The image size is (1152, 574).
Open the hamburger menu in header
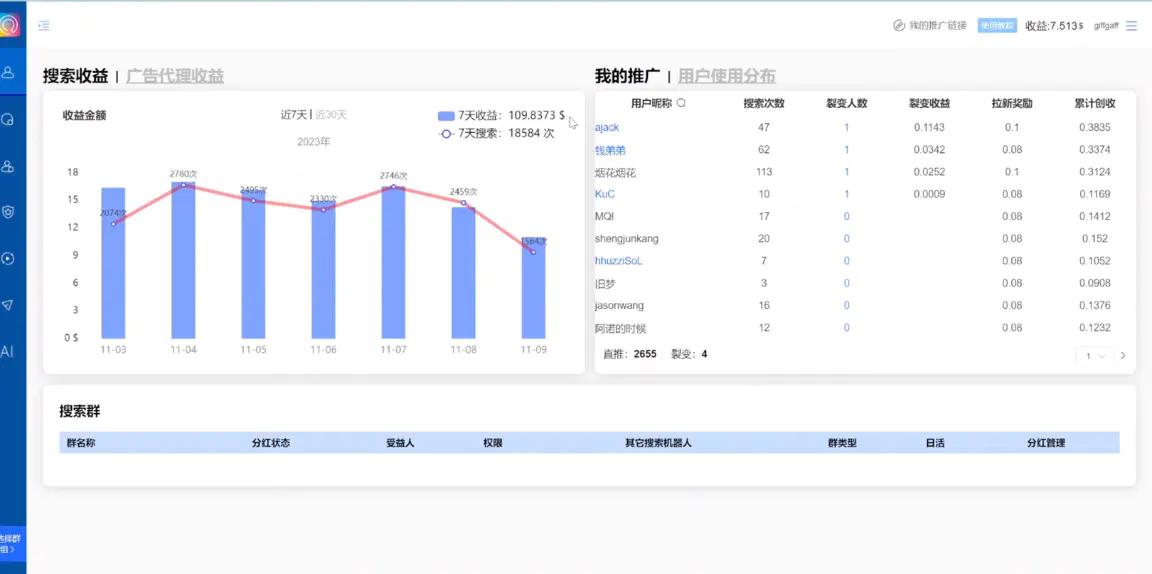[x=1131, y=26]
